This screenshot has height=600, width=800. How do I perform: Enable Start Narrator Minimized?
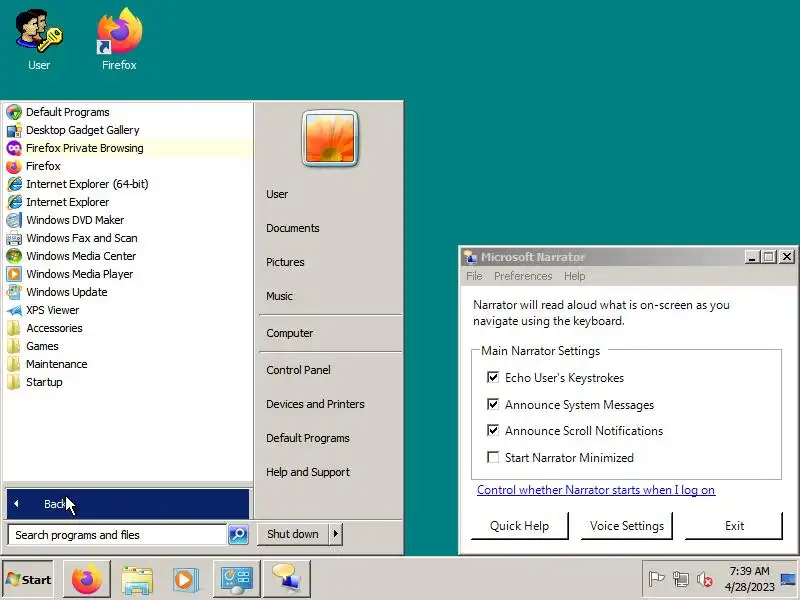coord(493,457)
